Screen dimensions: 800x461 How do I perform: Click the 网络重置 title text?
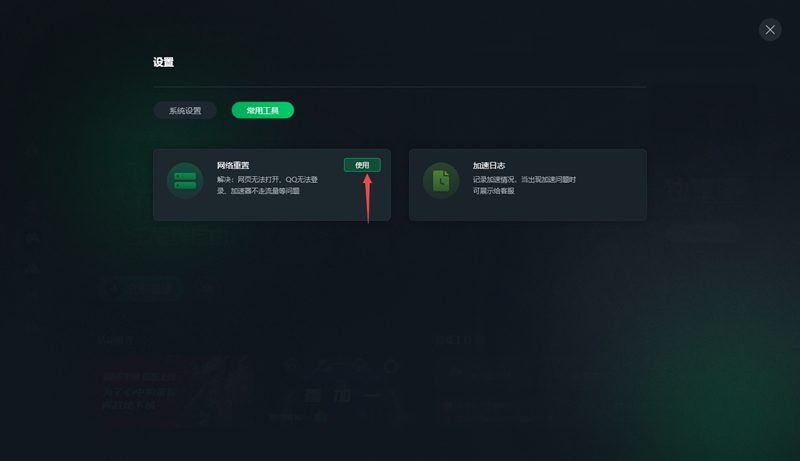[x=233, y=165]
